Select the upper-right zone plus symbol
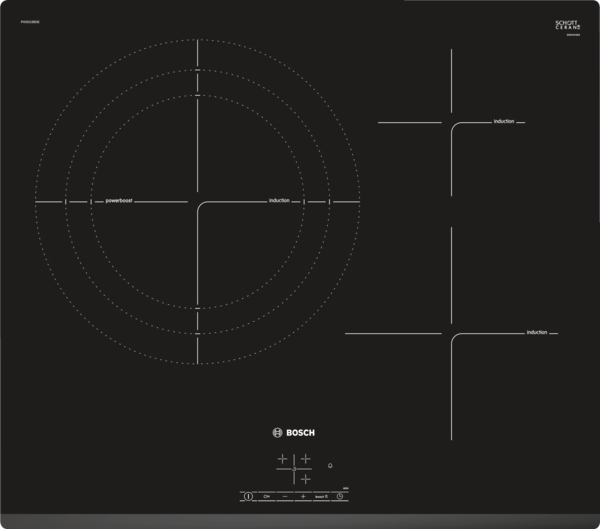 click(305, 459)
